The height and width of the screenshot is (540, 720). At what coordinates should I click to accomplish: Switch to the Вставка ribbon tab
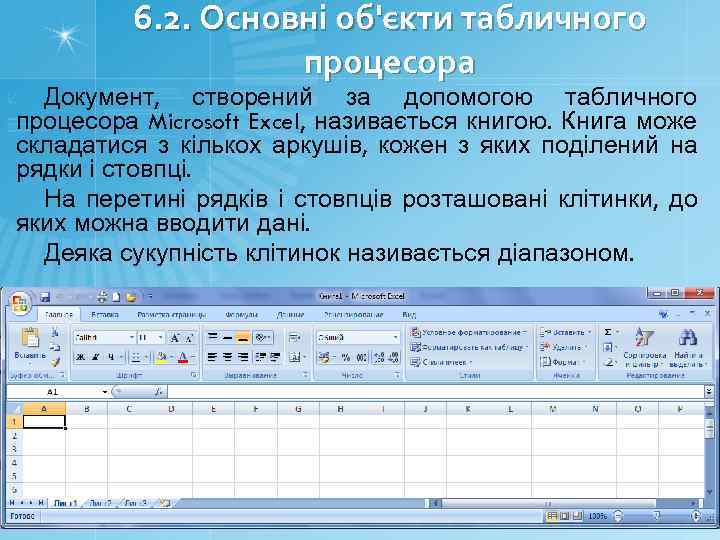coord(105,315)
